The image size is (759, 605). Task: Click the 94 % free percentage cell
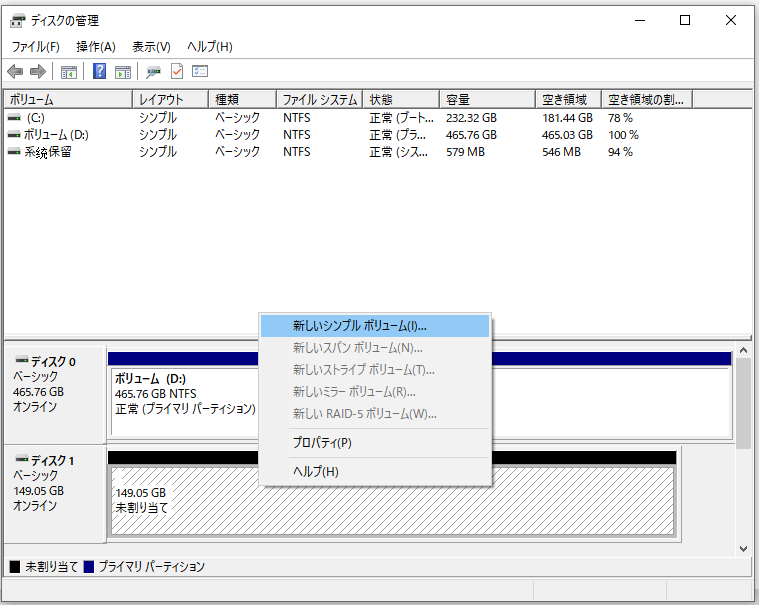pyautogui.click(x=620, y=152)
